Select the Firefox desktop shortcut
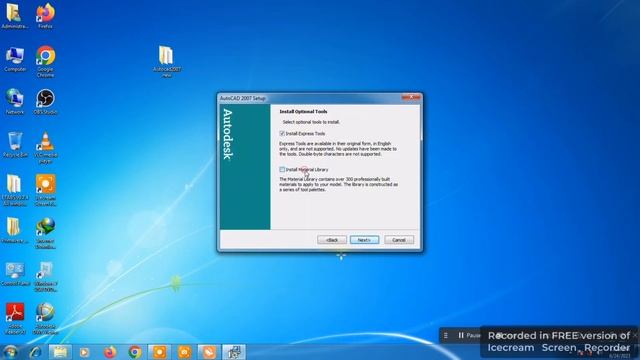This screenshot has width=640, height=360. [x=45, y=16]
